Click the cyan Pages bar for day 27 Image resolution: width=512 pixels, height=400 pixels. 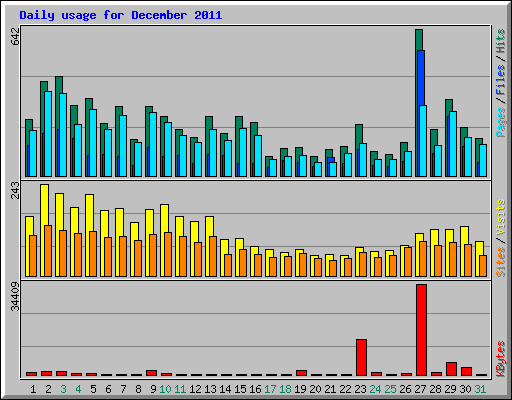click(x=423, y=141)
